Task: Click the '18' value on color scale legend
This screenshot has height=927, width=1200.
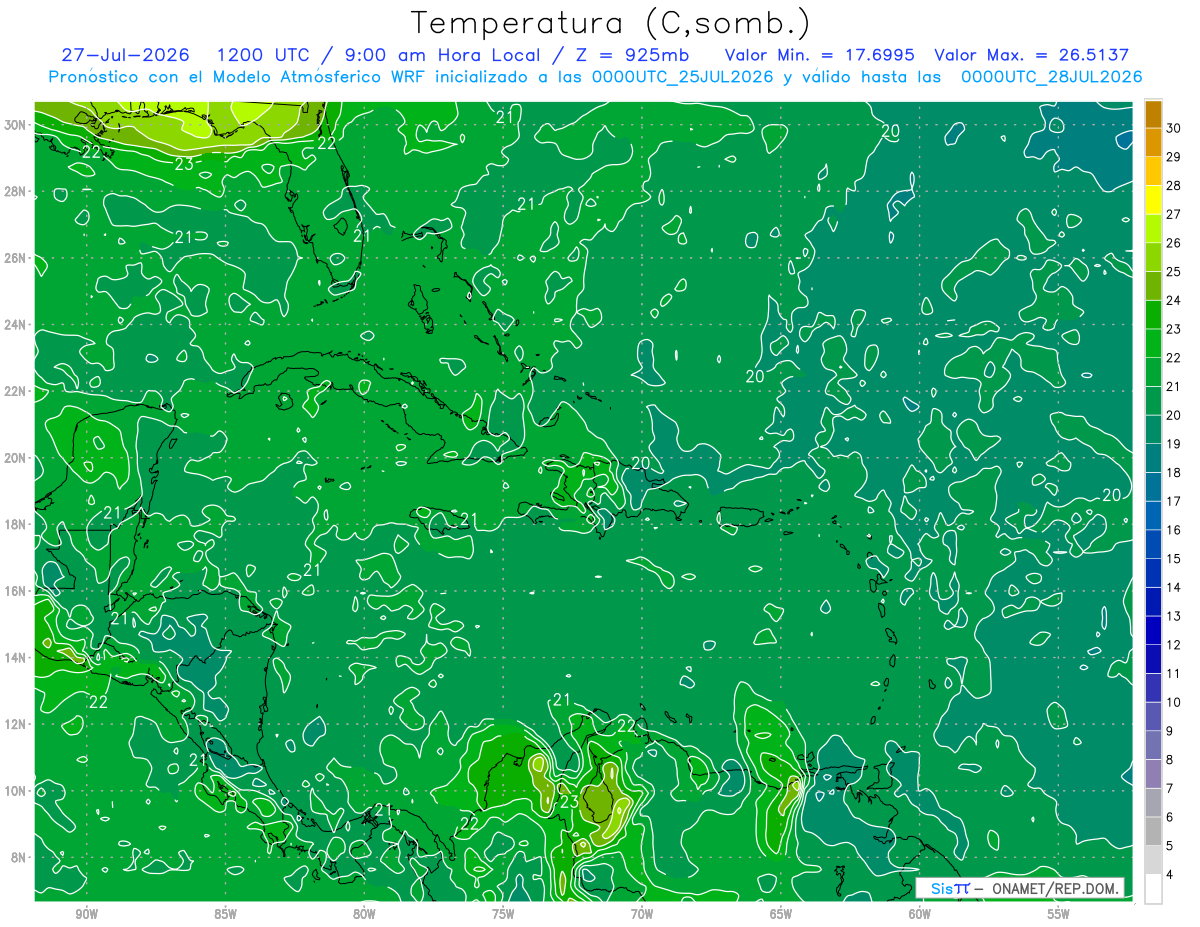Action: tap(1174, 473)
